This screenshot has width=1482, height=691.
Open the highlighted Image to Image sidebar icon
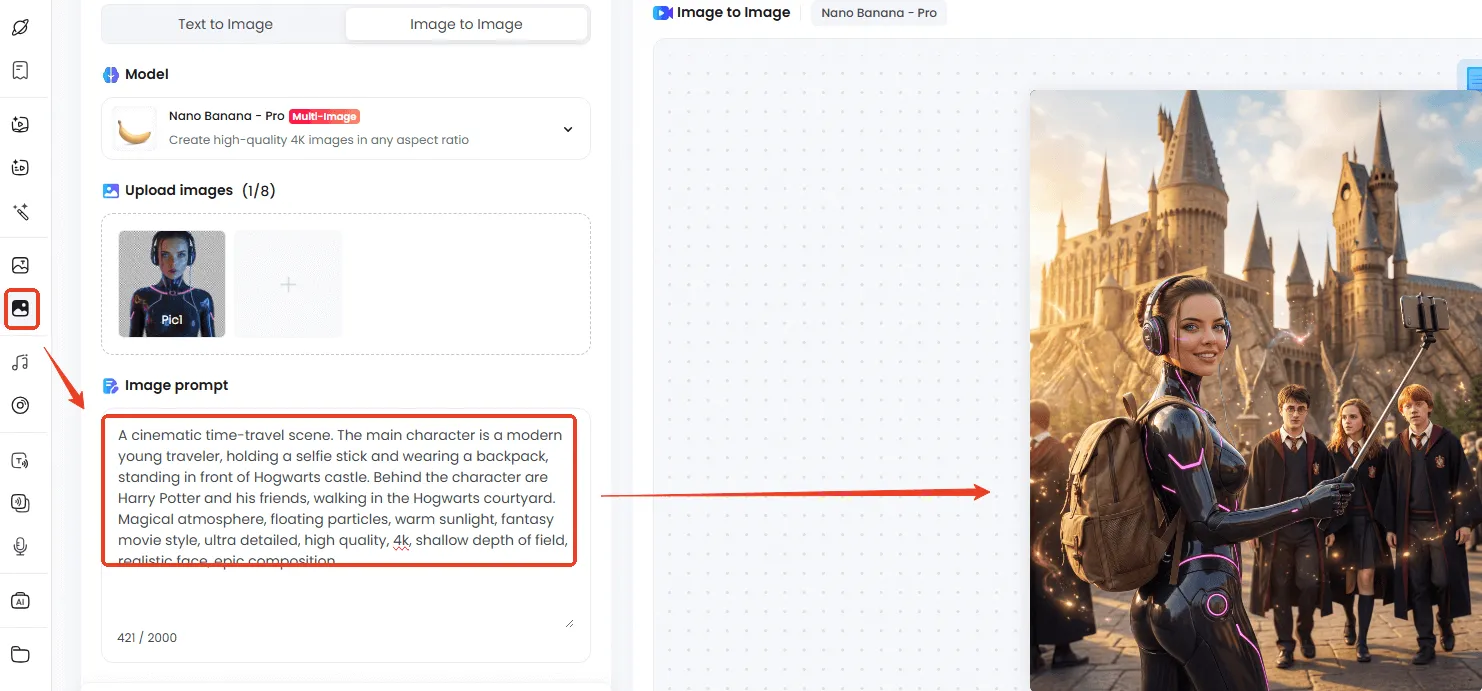(x=21, y=309)
